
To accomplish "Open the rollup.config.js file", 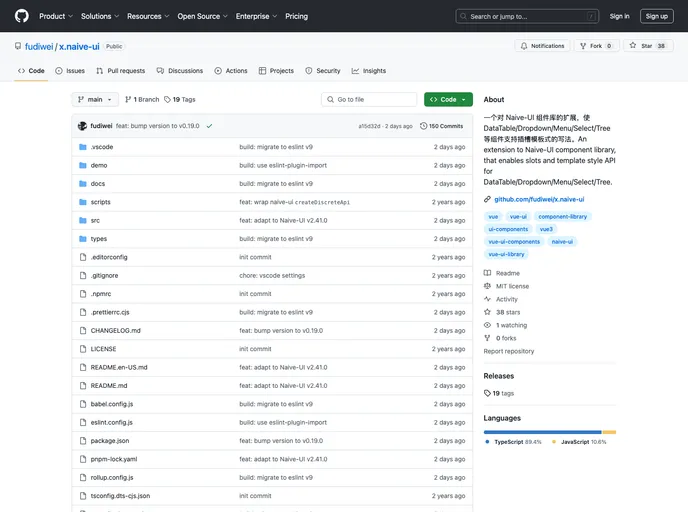I will click(x=112, y=477).
